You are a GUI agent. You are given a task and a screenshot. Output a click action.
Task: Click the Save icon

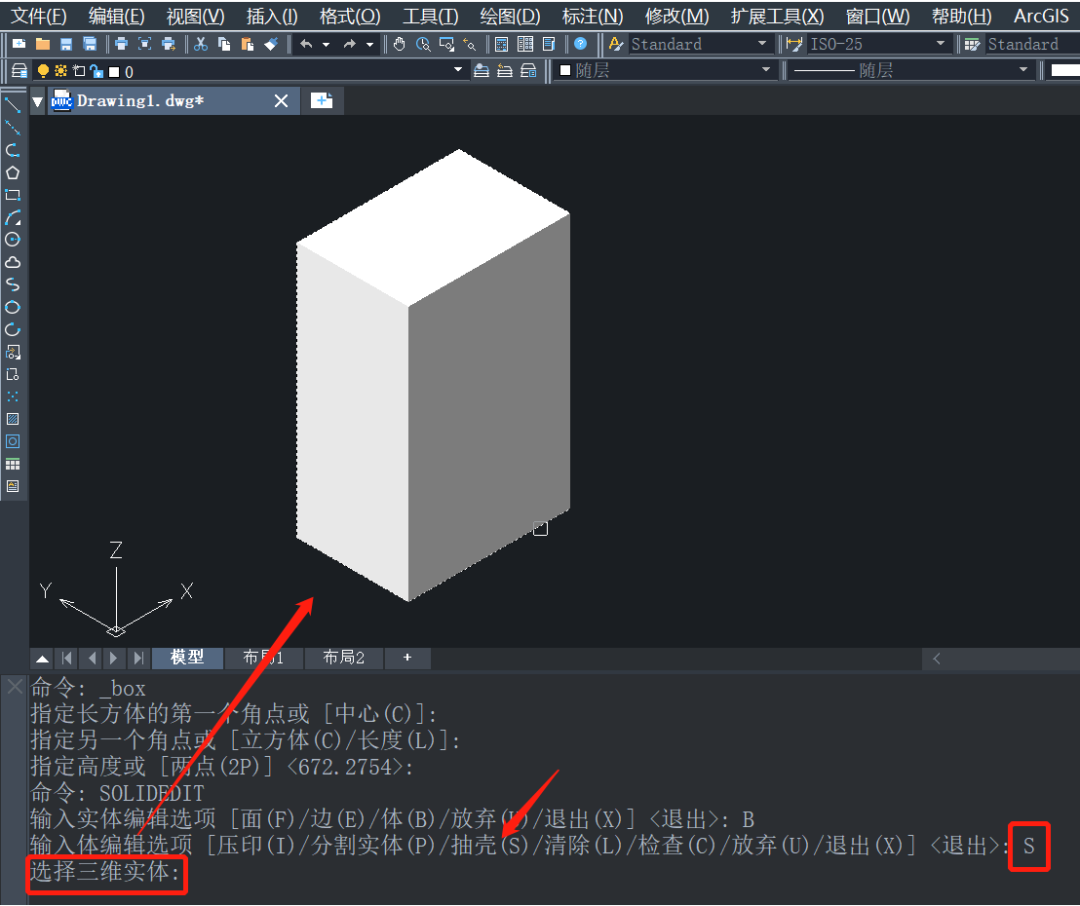pyautogui.click(x=66, y=44)
